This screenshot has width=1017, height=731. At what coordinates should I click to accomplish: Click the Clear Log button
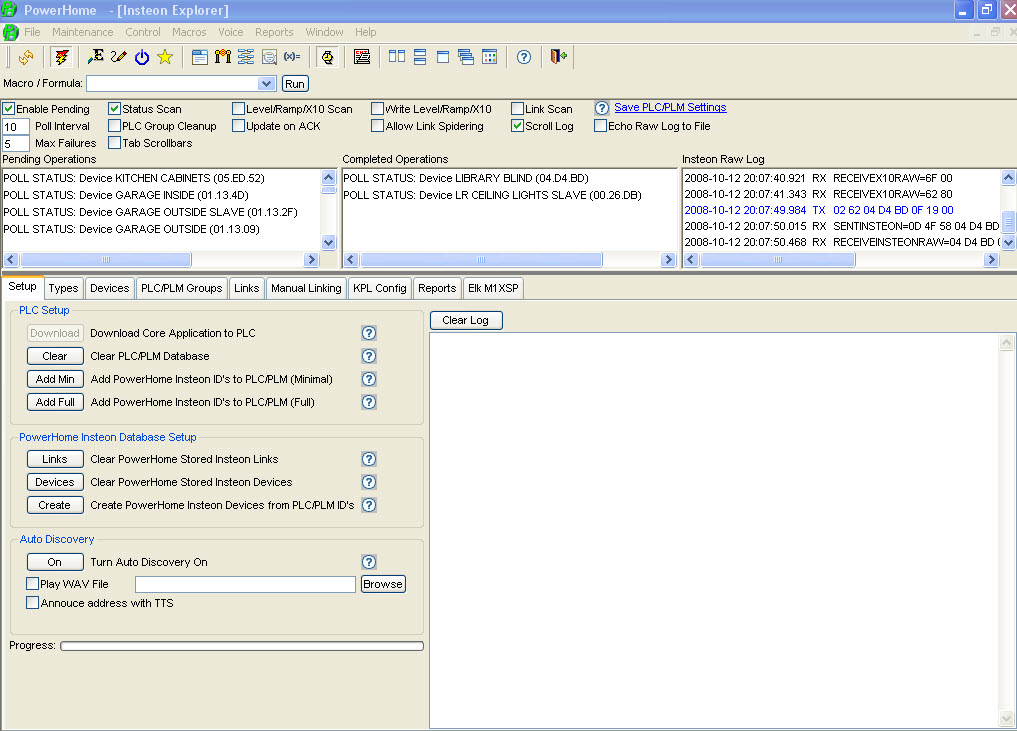point(466,320)
